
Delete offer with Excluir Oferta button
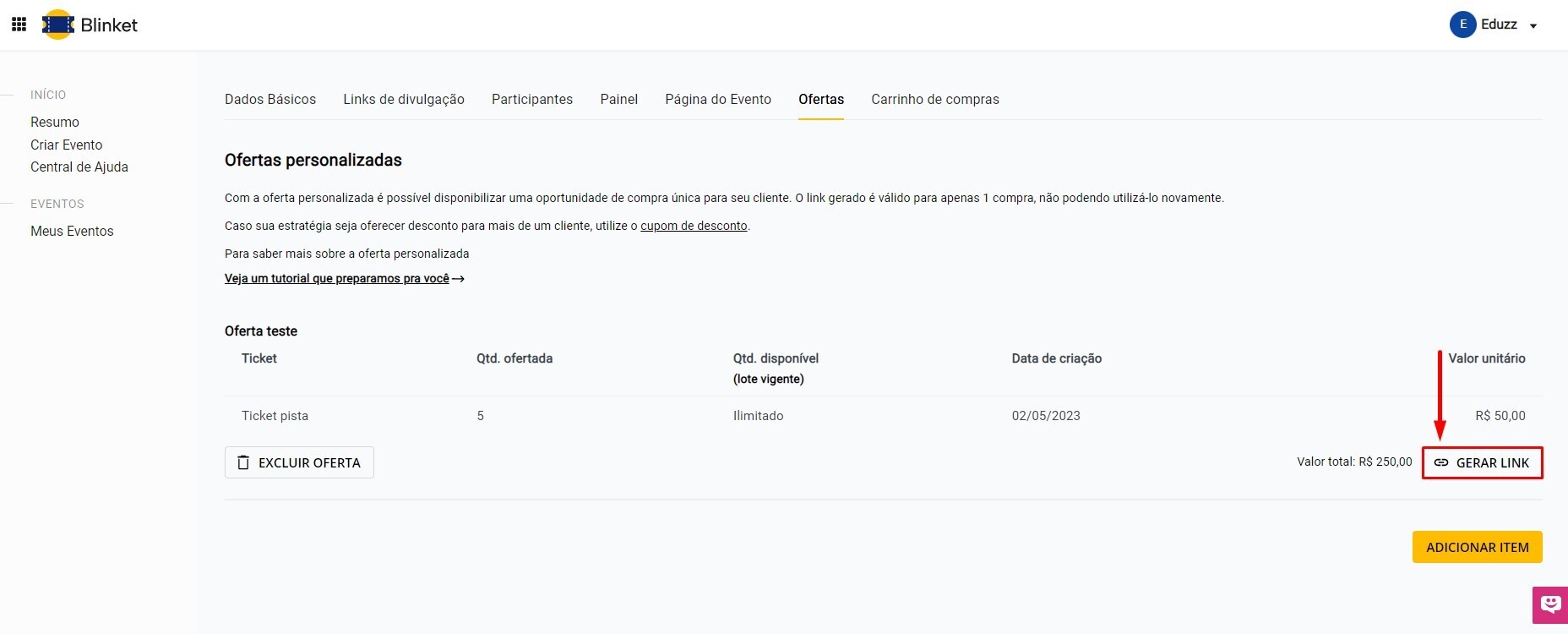(299, 462)
